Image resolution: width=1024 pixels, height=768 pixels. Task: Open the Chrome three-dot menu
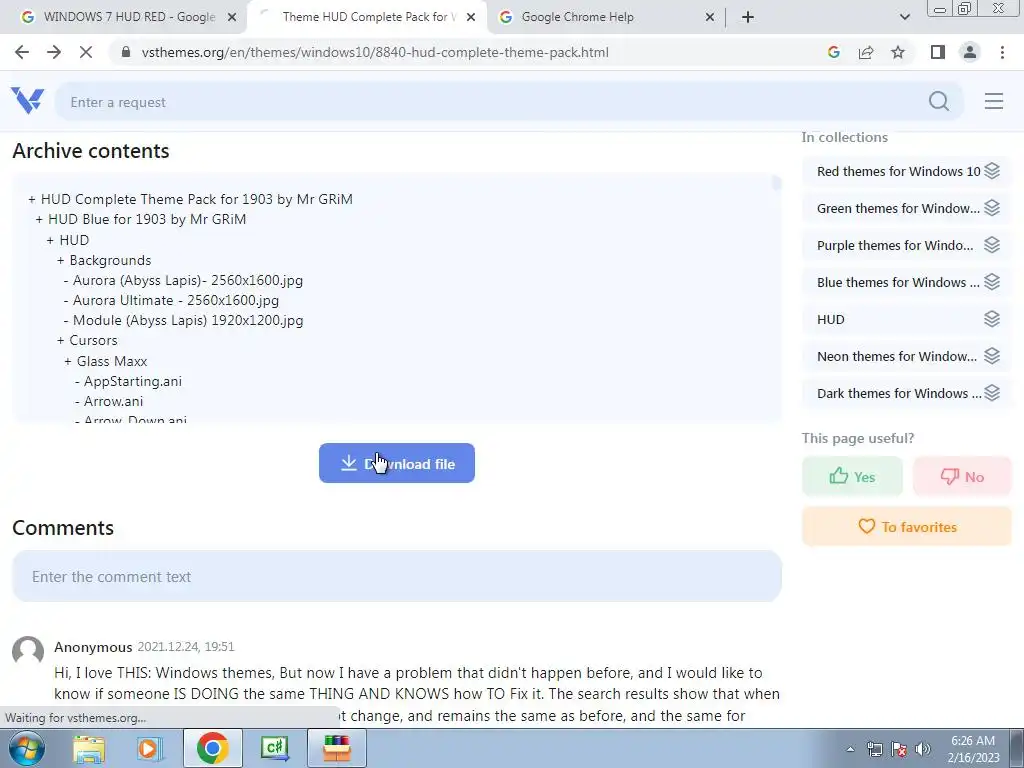click(1002, 52)
